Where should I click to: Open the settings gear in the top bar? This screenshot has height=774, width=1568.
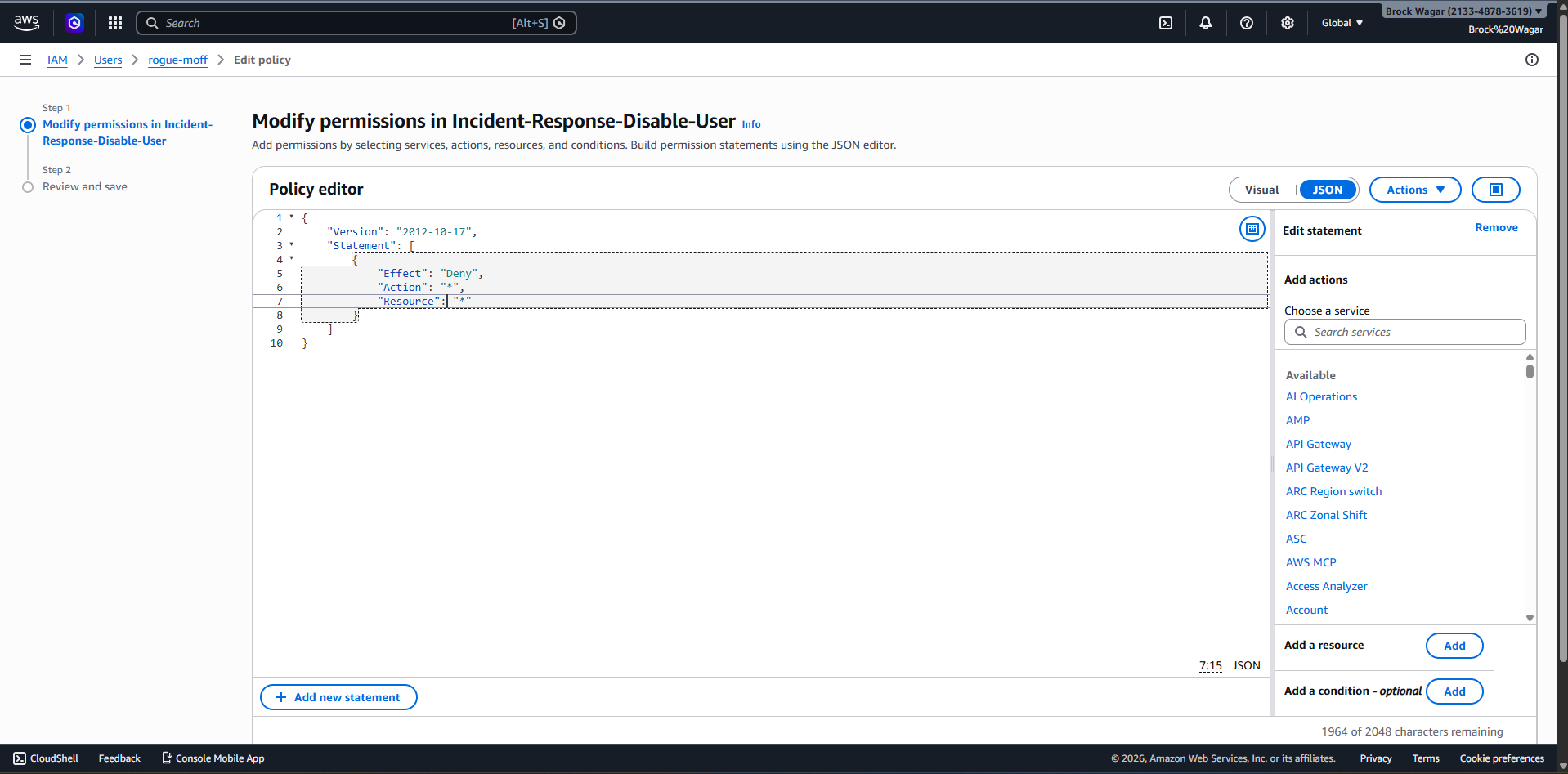coord(1287,22)
